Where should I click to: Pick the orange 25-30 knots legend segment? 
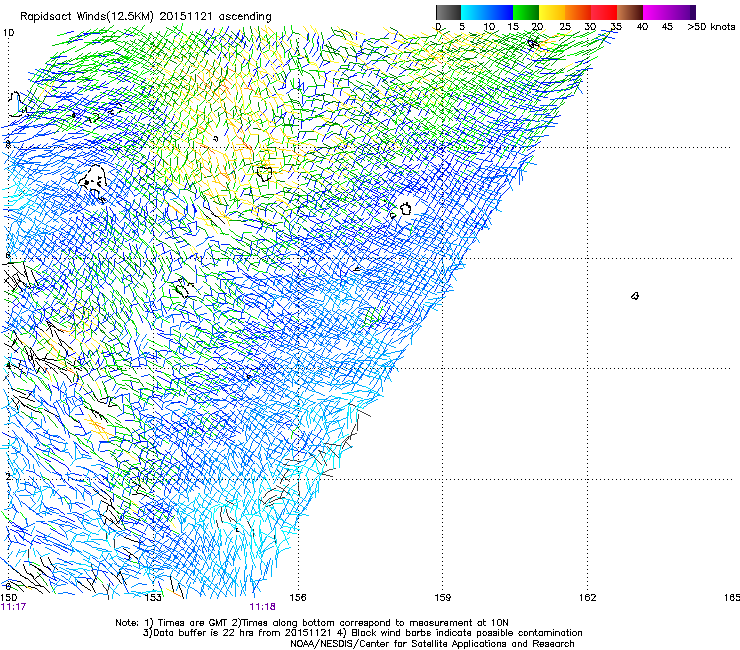578,12
